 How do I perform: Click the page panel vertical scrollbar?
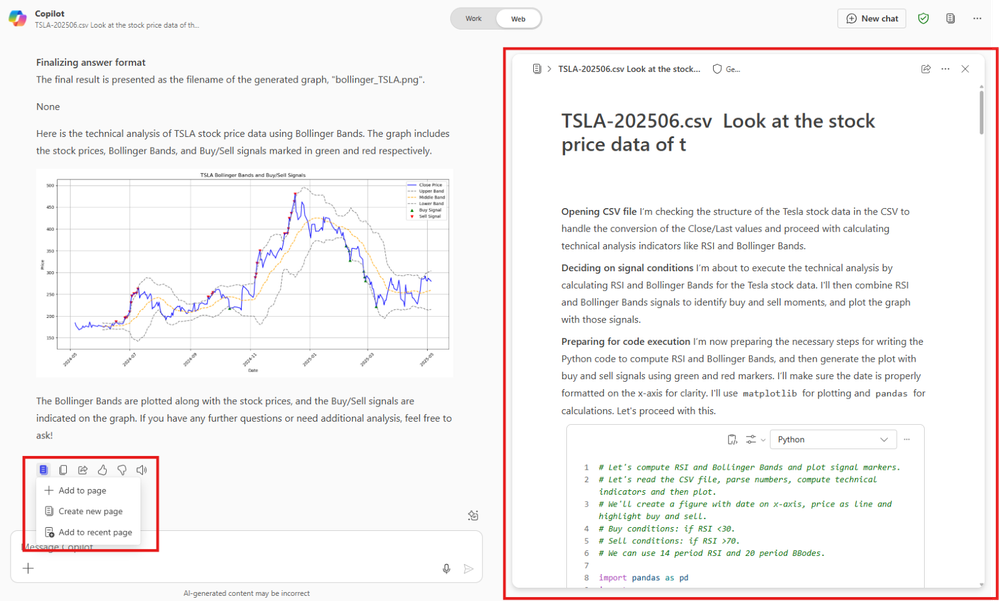[984, 112]
